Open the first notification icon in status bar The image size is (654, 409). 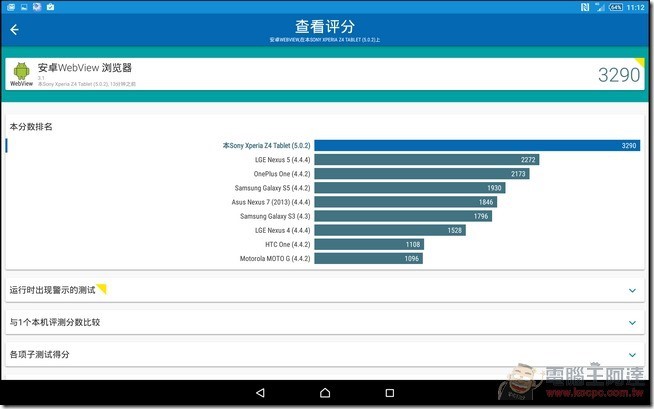coord(11,7)
